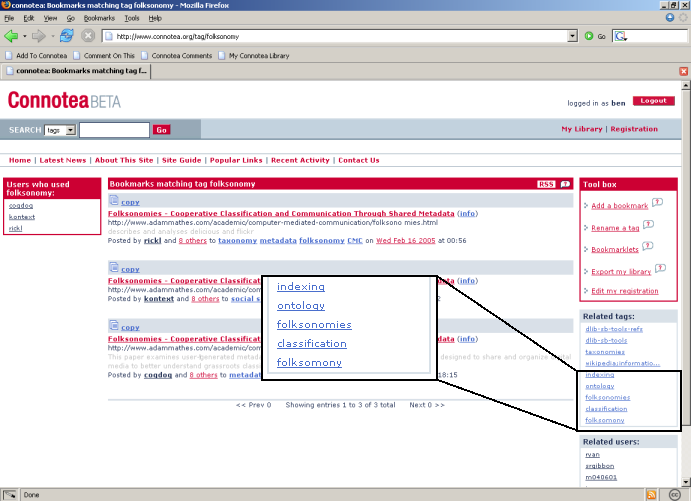Click '<< Prev 0' pagination text
The image size is (691, 501).
coord(253,405)
